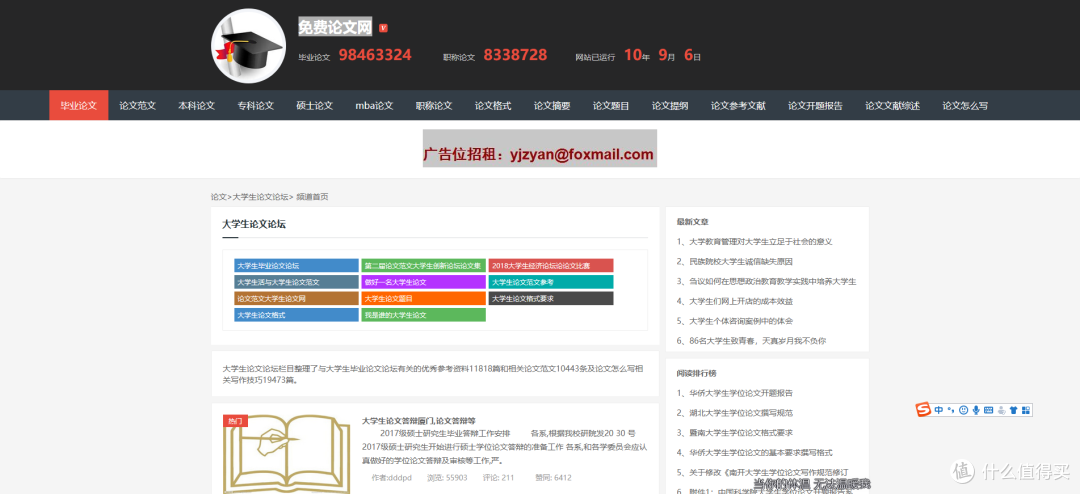Click the 热门 badge on the article thumbnail
1080x494 pixels.
point(235,421)
